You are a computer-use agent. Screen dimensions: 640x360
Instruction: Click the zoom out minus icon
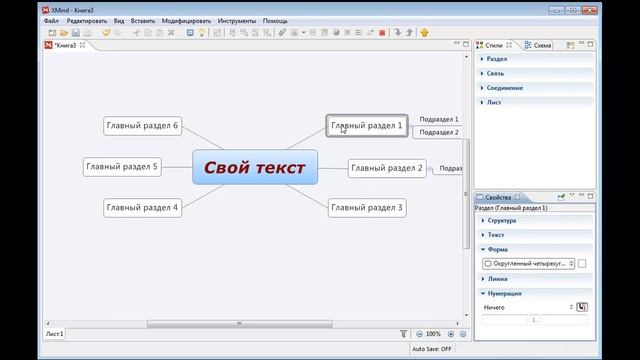coord(419,334)
